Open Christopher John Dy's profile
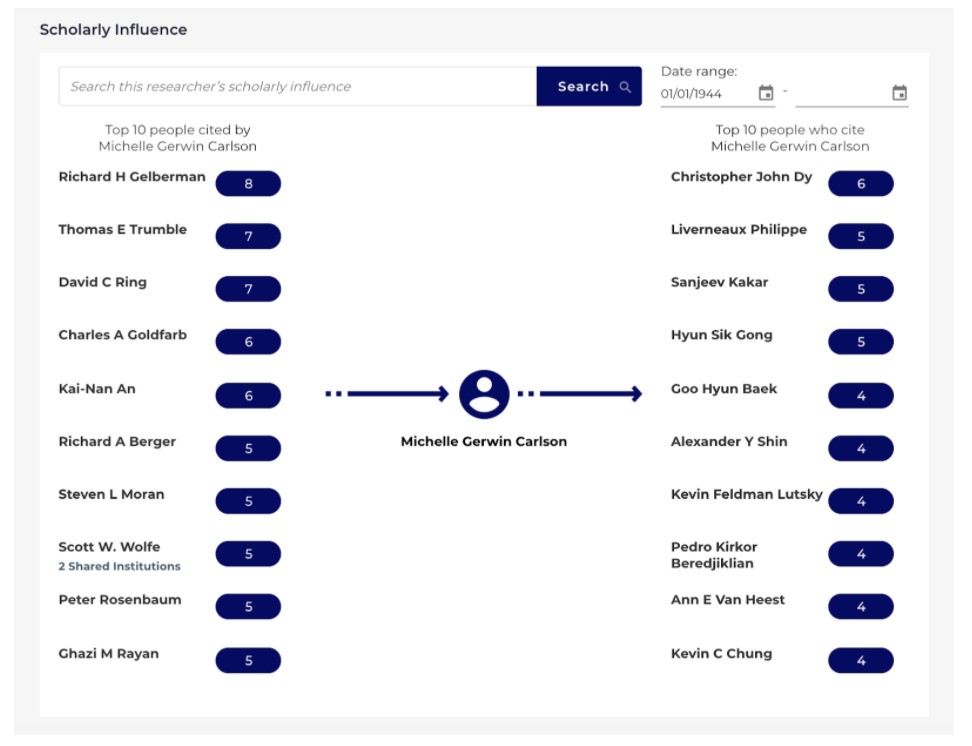972x746 pixels. tap(741, 177)
